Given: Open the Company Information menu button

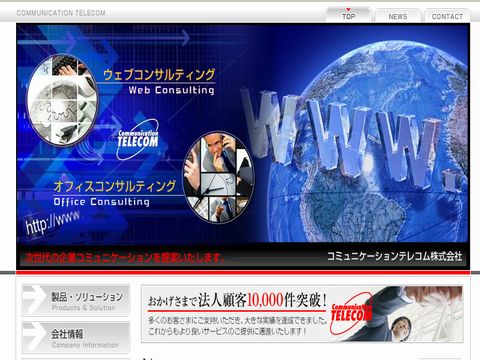Looking at the screenshot, I should click(76, 337).
